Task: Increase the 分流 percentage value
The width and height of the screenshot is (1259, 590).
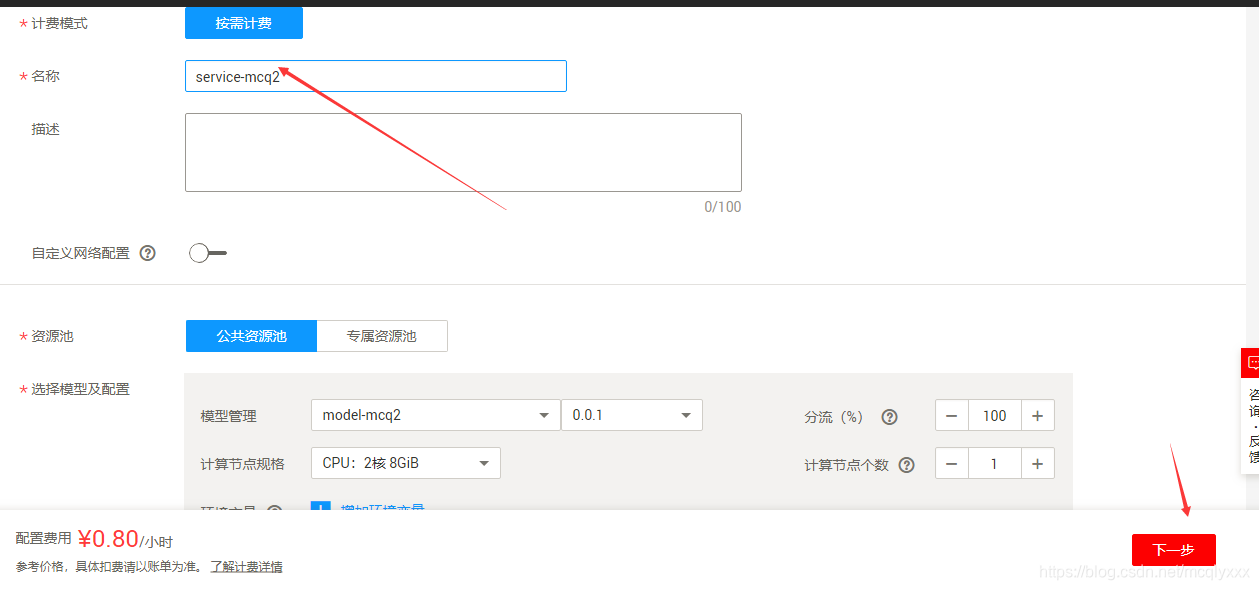Action: (1038, 415)
